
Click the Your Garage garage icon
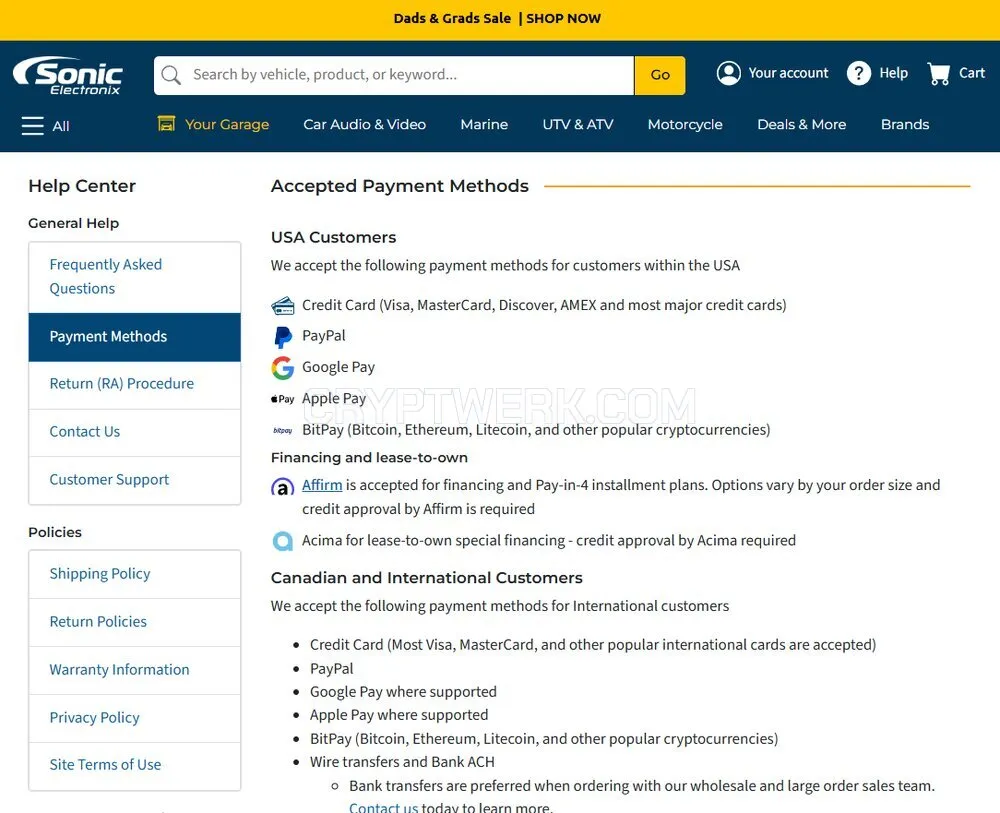tap(166, 123)
